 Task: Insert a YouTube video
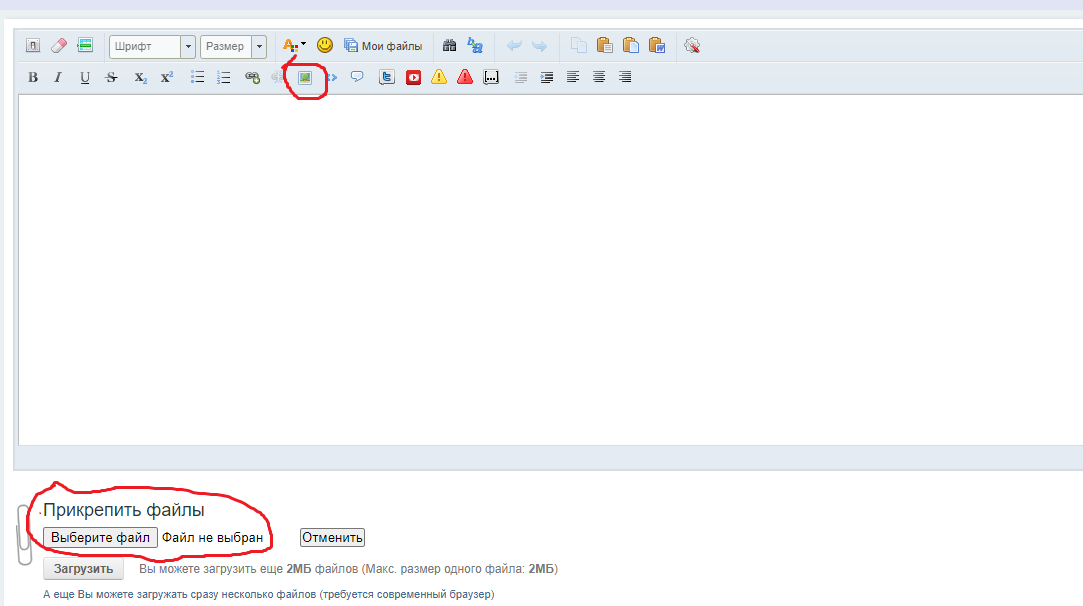tap(413, 77)
